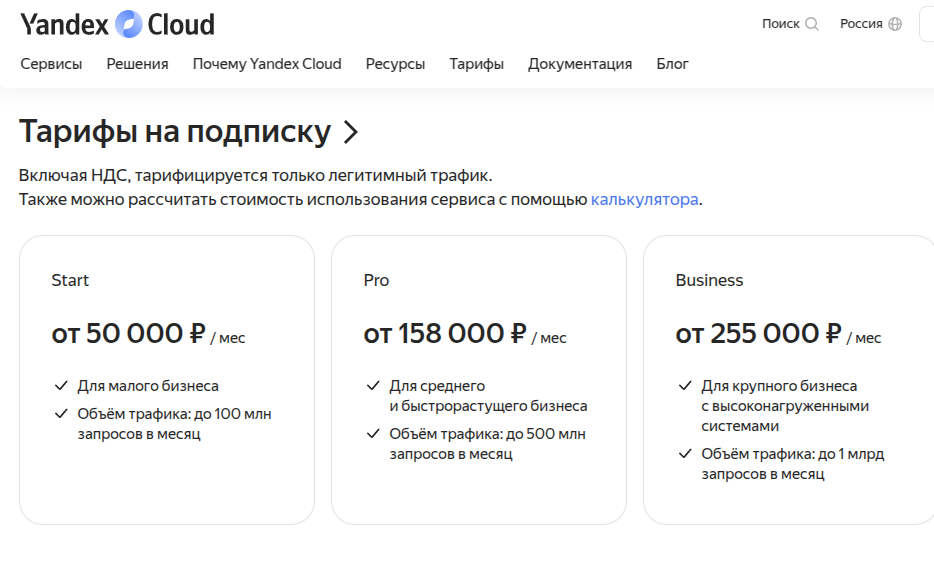Click text Объём трафика: до 100 млн

tap(174, 413)
